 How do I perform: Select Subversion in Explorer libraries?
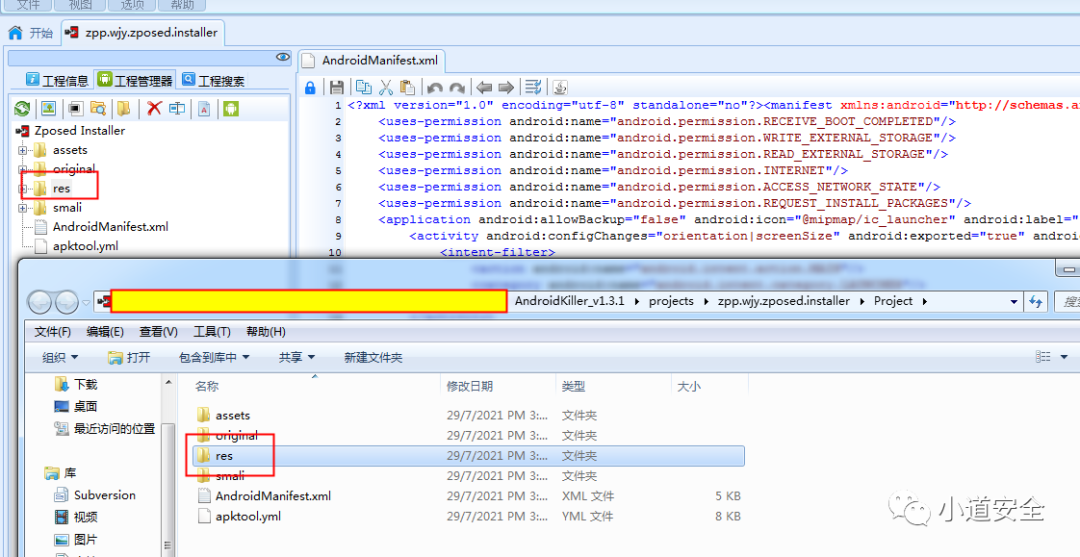point(95,495)
